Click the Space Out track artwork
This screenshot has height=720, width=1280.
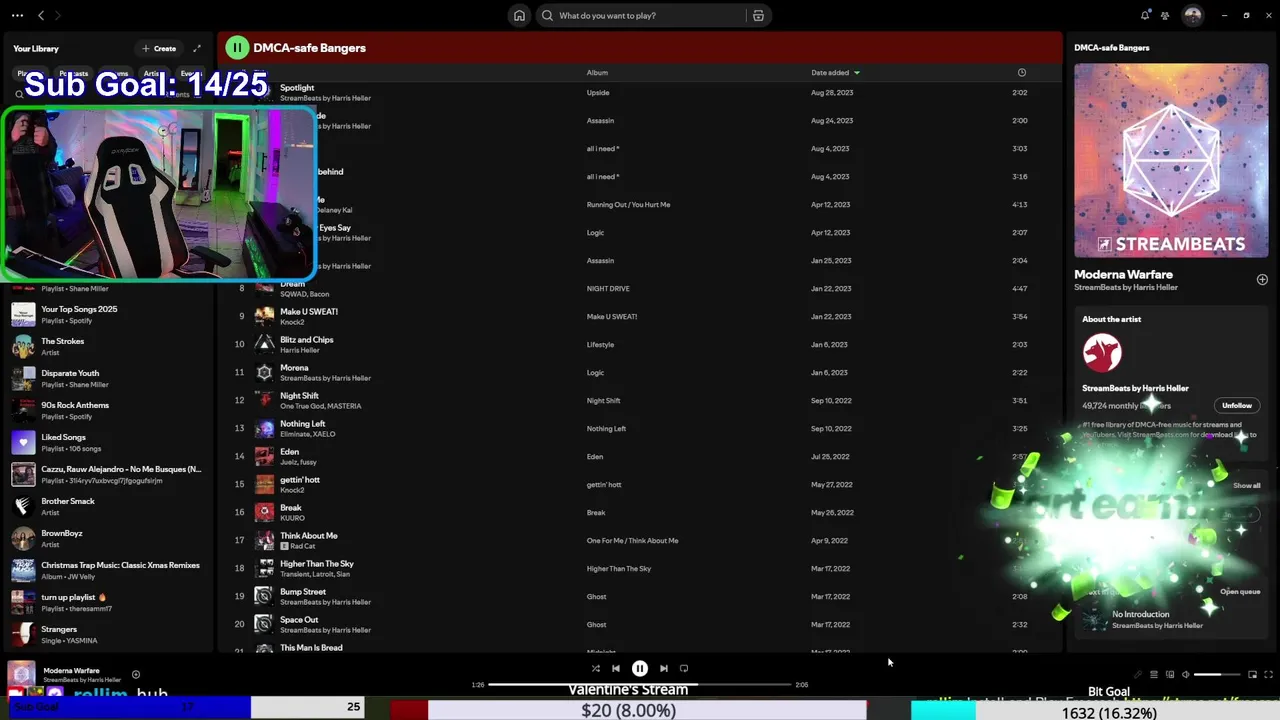pyautogui.click(x=264, y=624)
